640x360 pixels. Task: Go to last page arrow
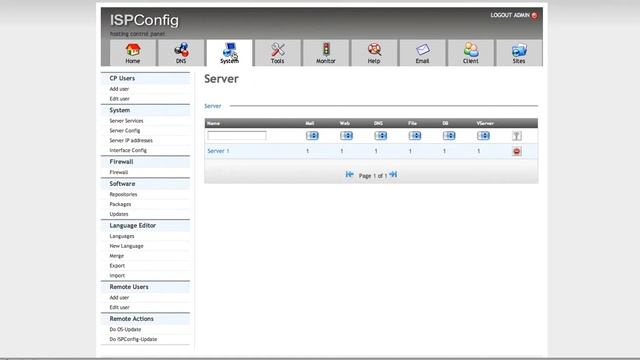[x=393, y=175]
